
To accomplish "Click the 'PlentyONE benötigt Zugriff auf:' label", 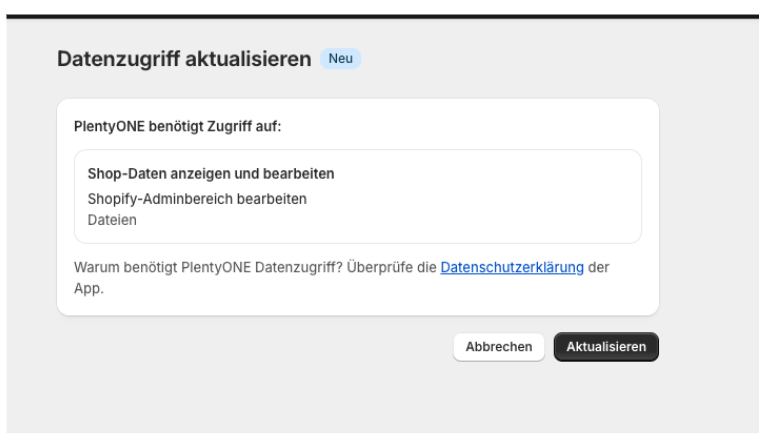I will 180,128.
